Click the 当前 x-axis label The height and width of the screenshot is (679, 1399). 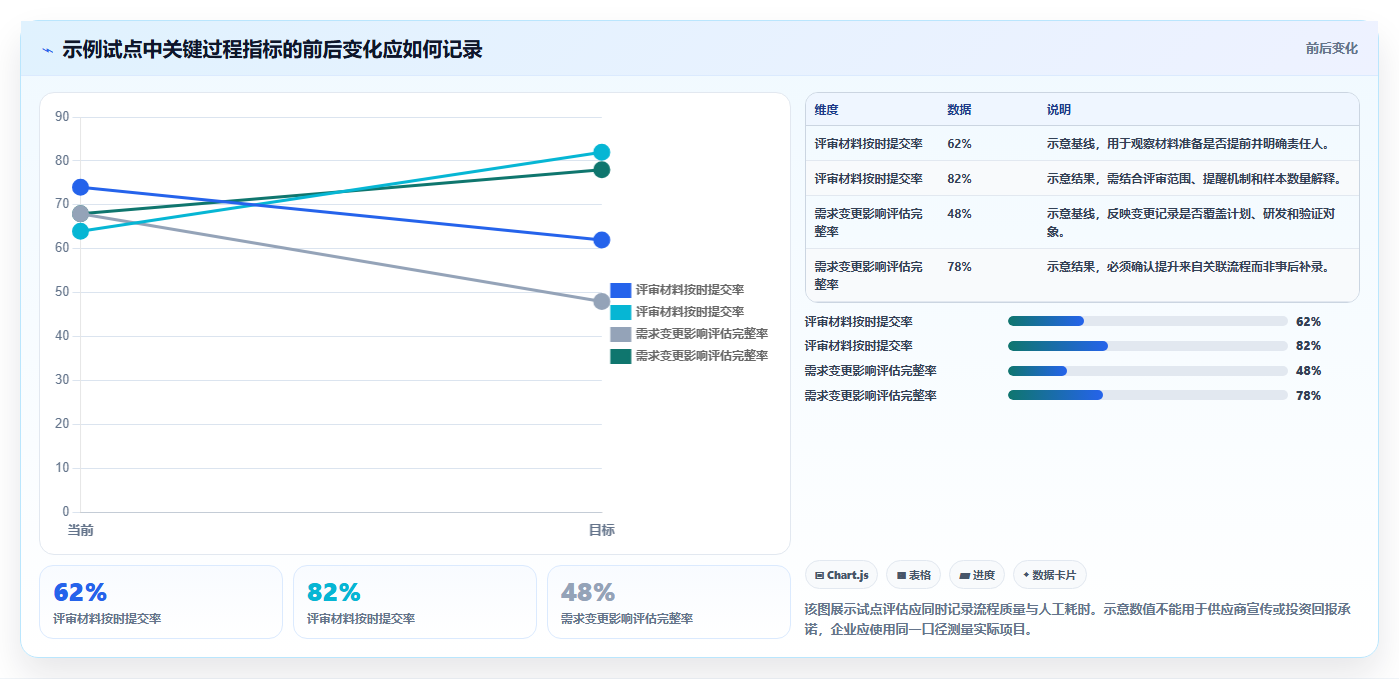click(81, 530)
